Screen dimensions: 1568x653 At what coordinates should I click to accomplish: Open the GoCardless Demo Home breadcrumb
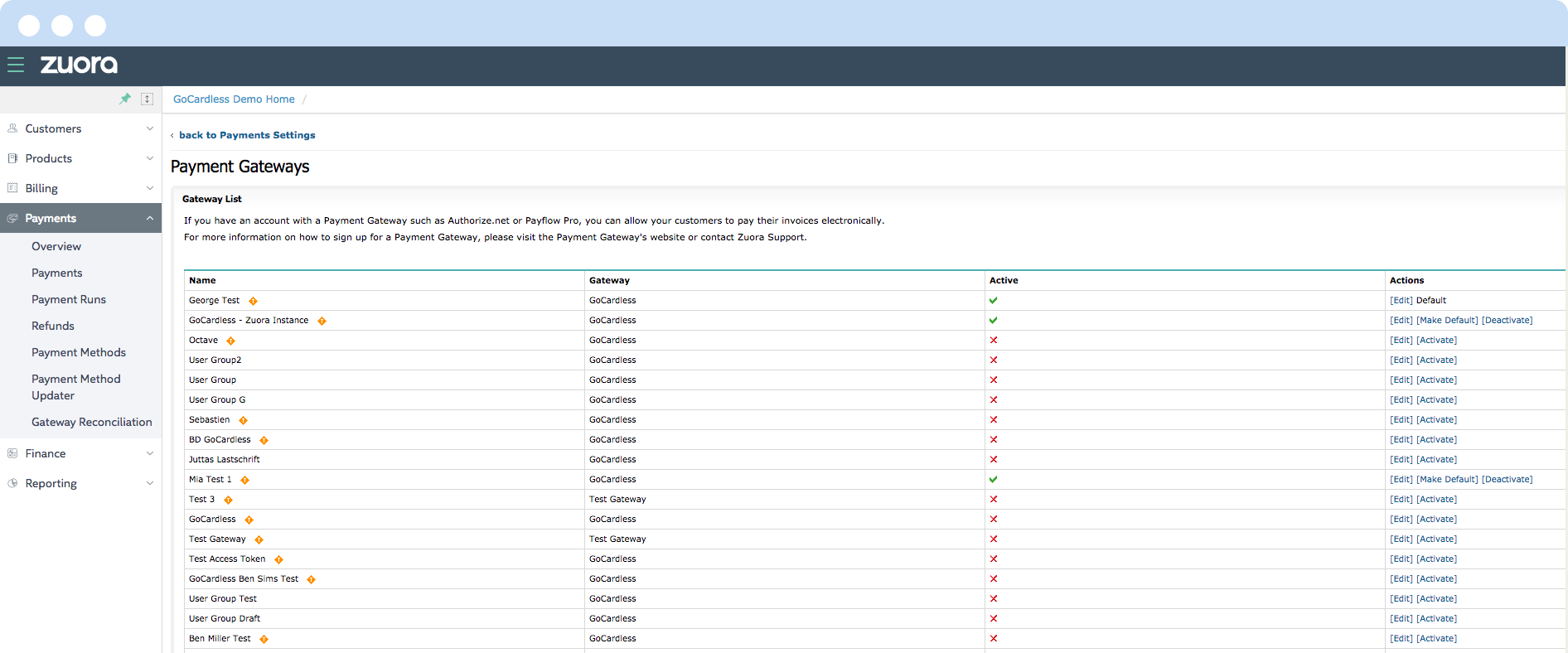pyautogui.click(x=234, y=99)
